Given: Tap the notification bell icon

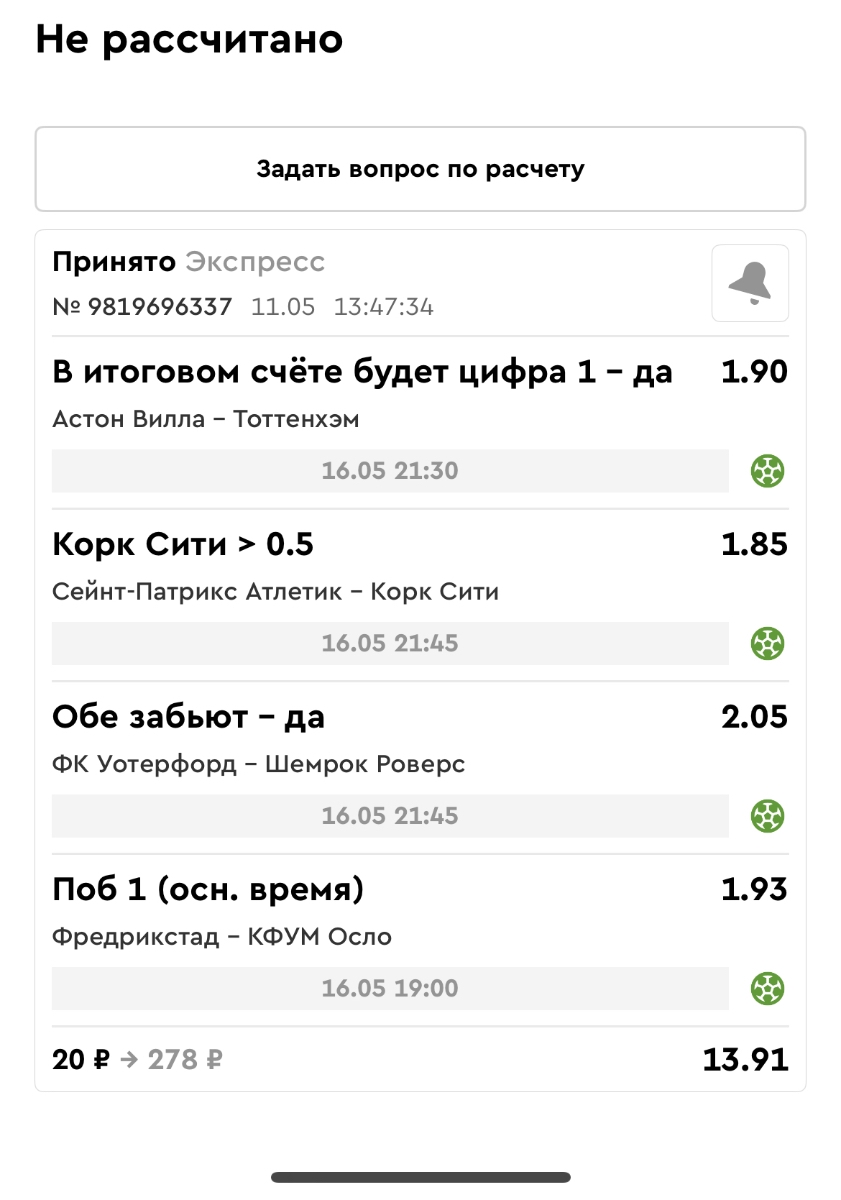Looking at the screenshot, I should point(750,283).
